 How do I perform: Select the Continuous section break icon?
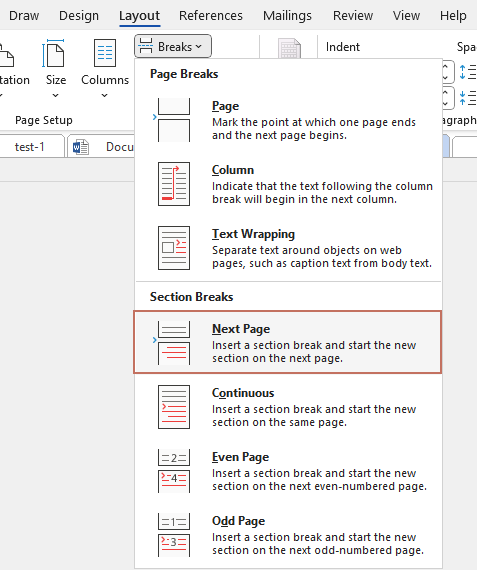point(174,407)
